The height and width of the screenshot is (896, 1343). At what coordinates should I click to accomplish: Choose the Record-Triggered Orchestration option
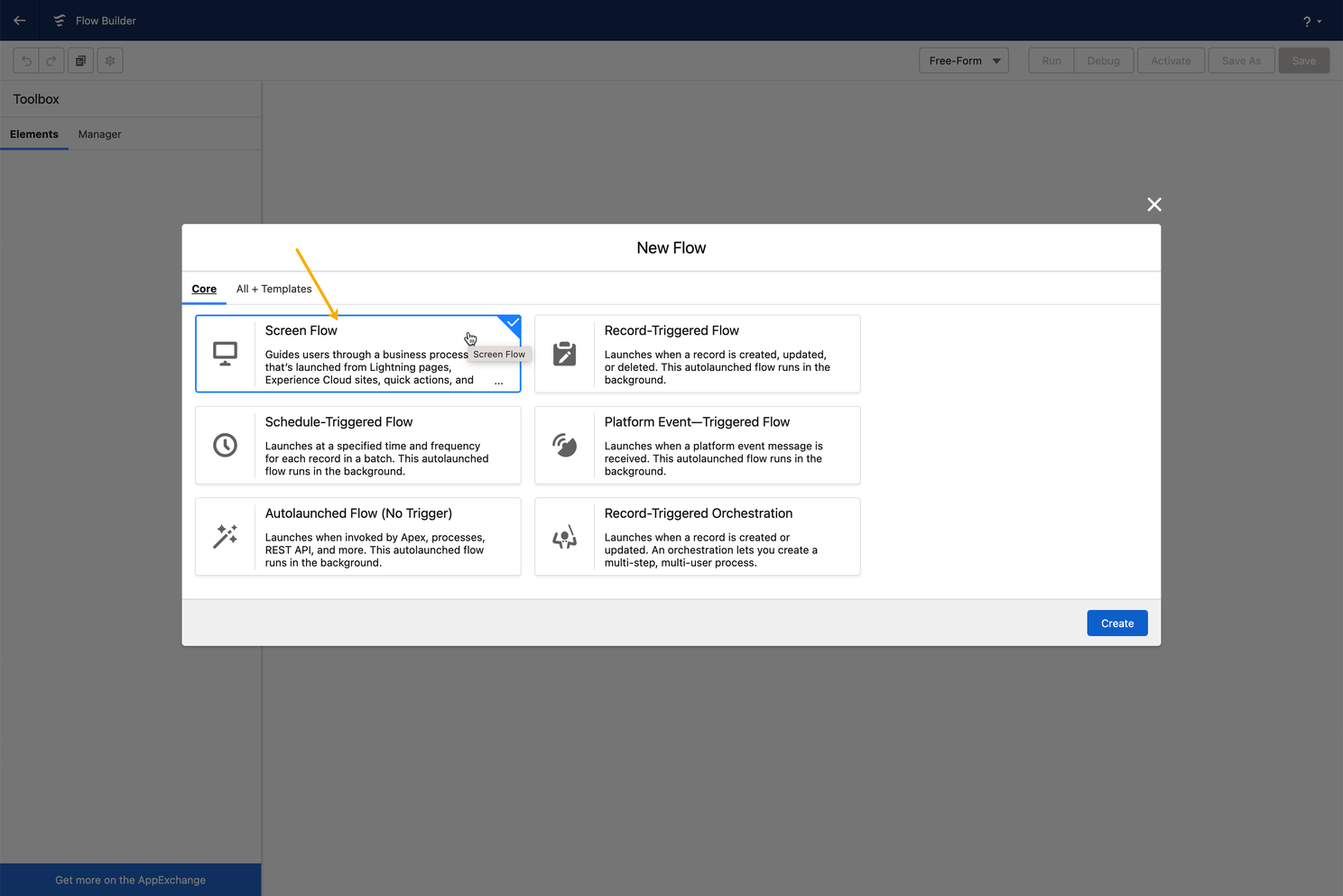point(697,536)
